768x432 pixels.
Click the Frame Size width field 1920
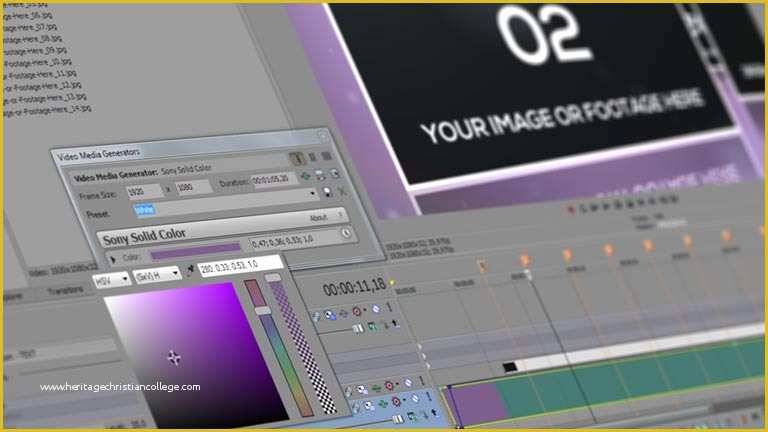pyautogui.click(x=144, y=192)
